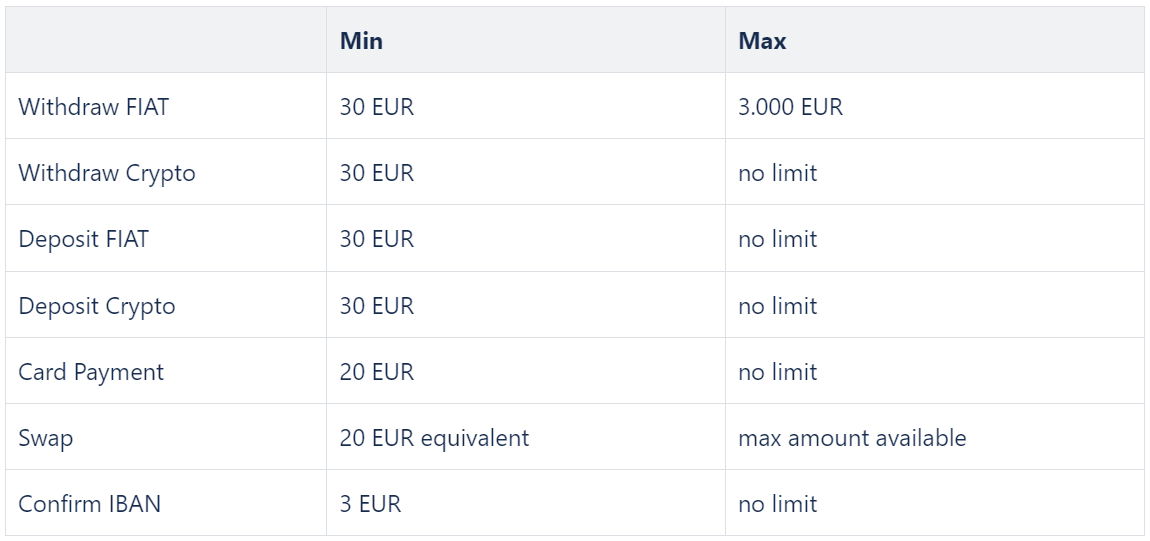The image size is (1150, 541).
Task: Select the Withdraw Crypto row label
Action: (x=107, y=173)
